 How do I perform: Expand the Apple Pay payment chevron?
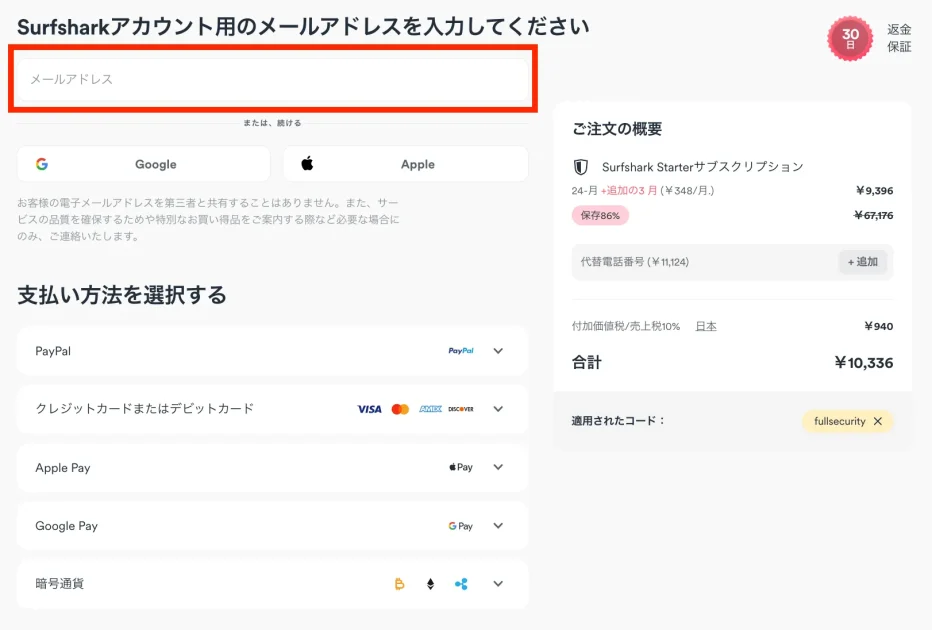click(498, 467)
